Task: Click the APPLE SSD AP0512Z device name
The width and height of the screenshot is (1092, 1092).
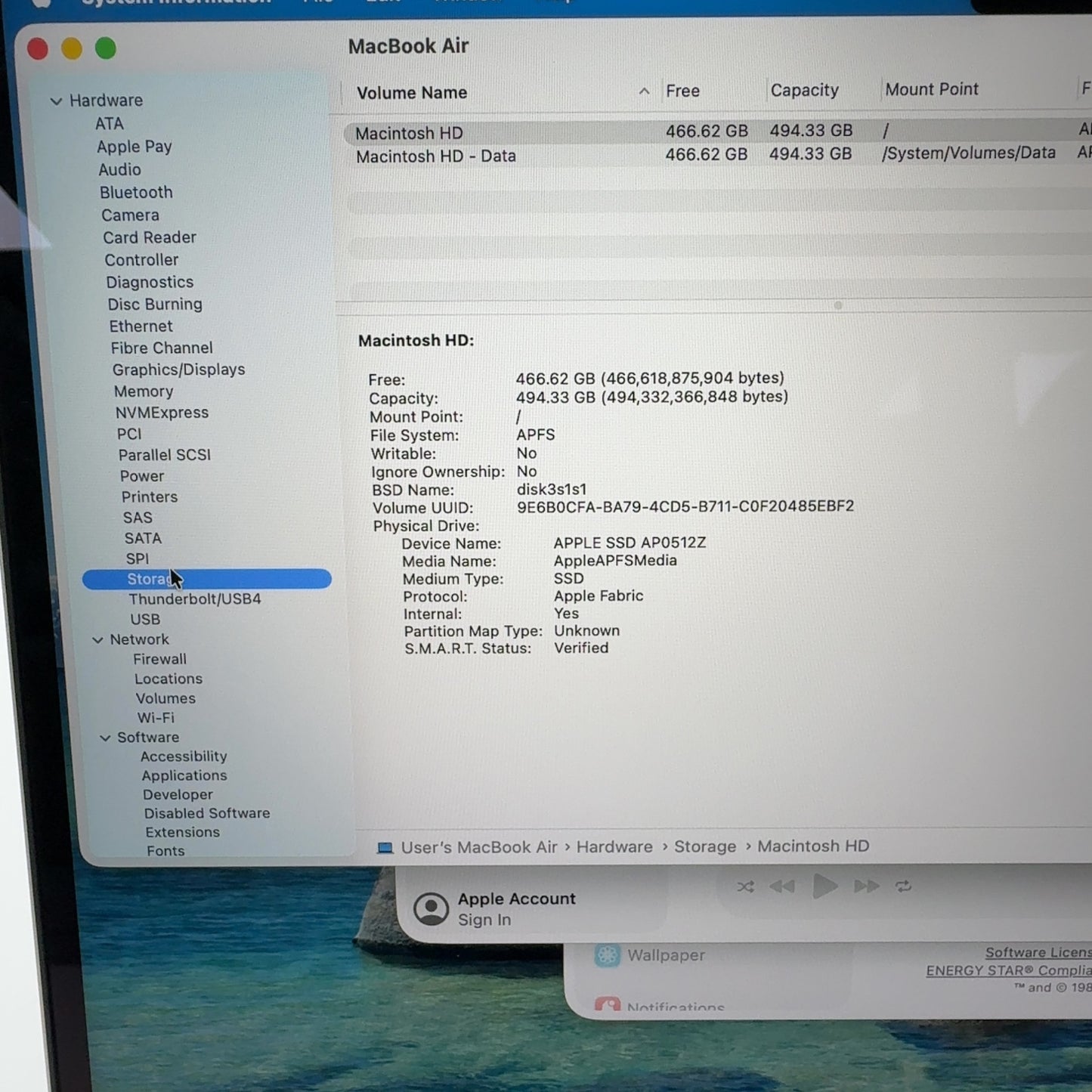Action: point(630,543)
